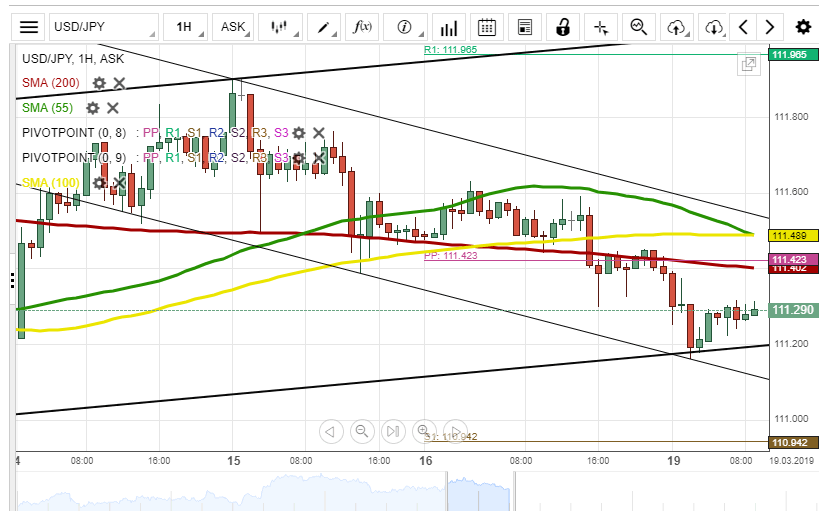Click the day 15 time-axis label
Image resolution: width=827 pixels, height=517 pixels.
(234, 461)
